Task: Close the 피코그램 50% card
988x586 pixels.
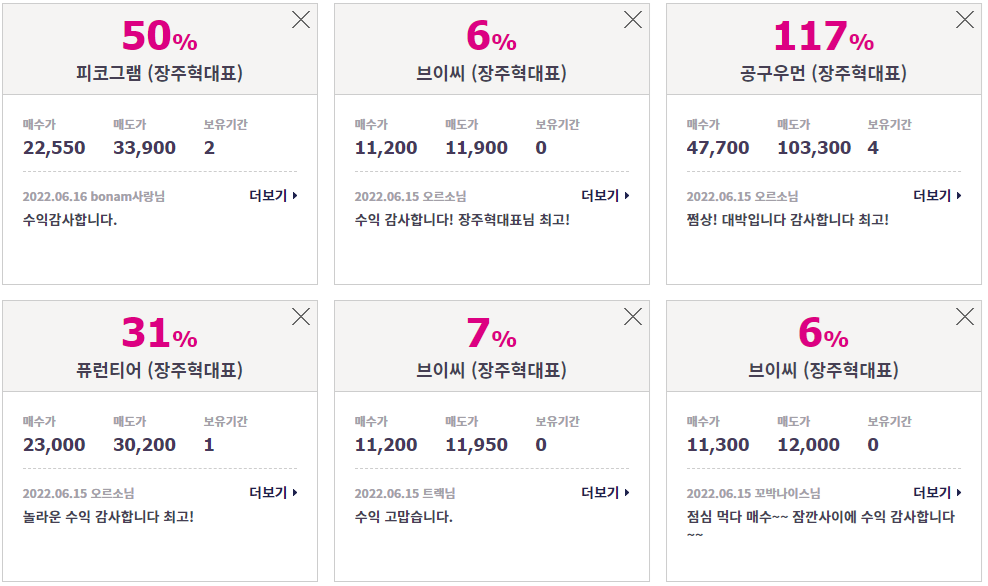Action: point(301,20)
